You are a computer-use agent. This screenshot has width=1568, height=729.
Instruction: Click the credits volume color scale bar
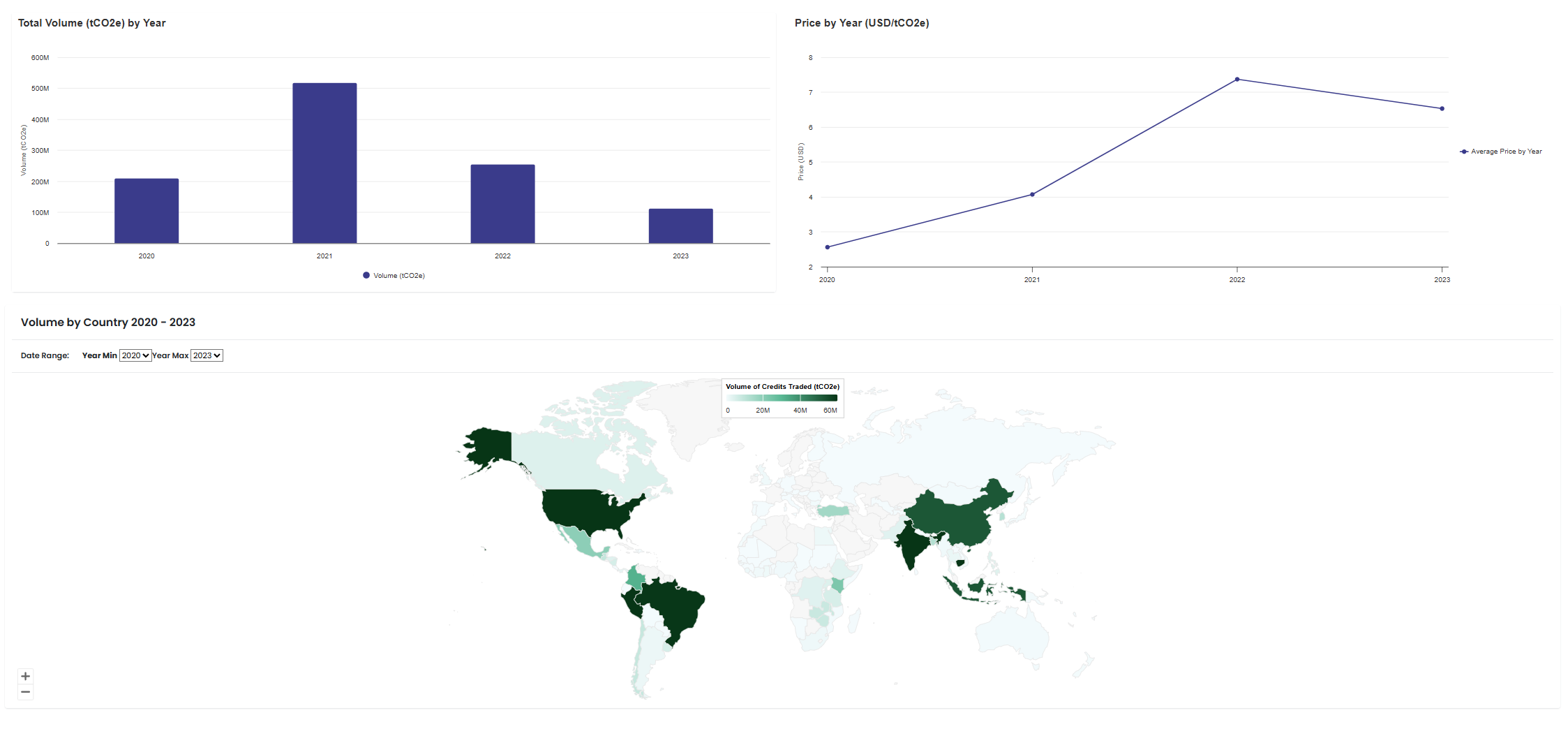pyautogui.click(x=782, y=398)
